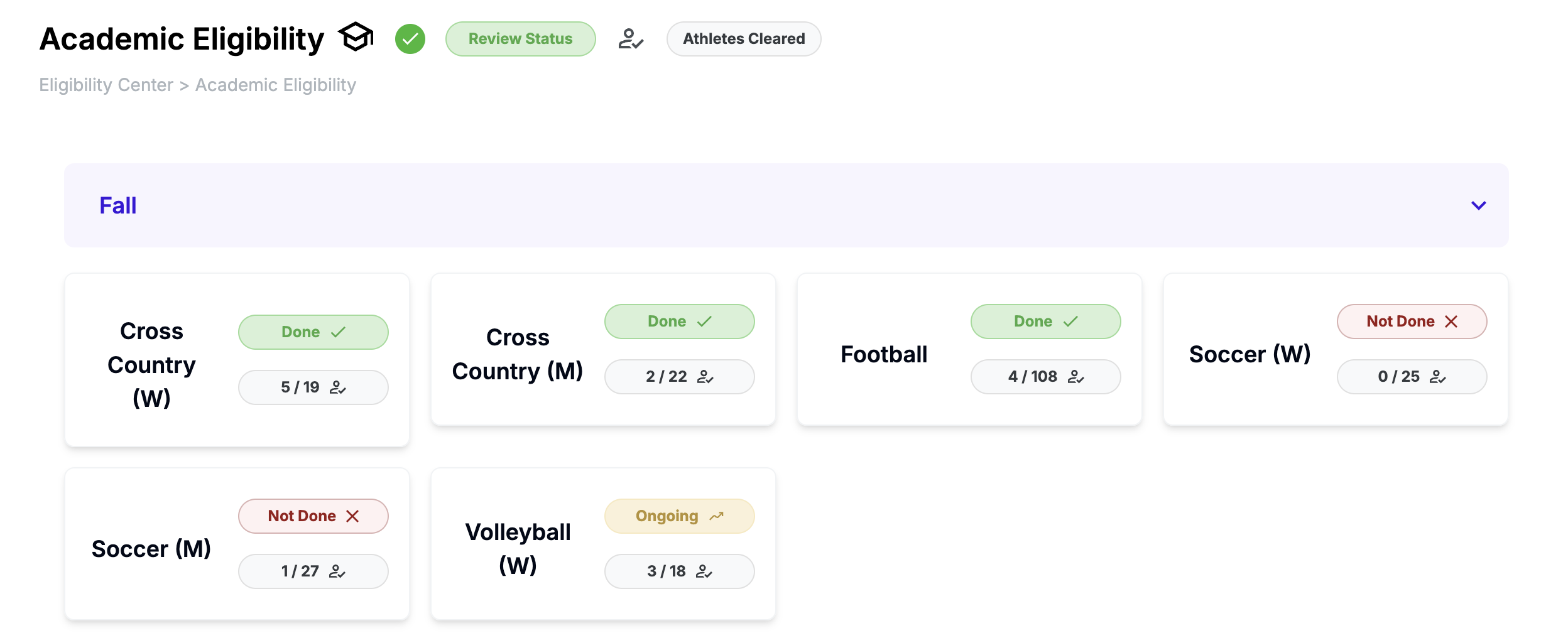Click the athlete-check icon near Athletes Cleared
Screen dimensions: 1568x638
pyautogui.click(x=630, y=39)
